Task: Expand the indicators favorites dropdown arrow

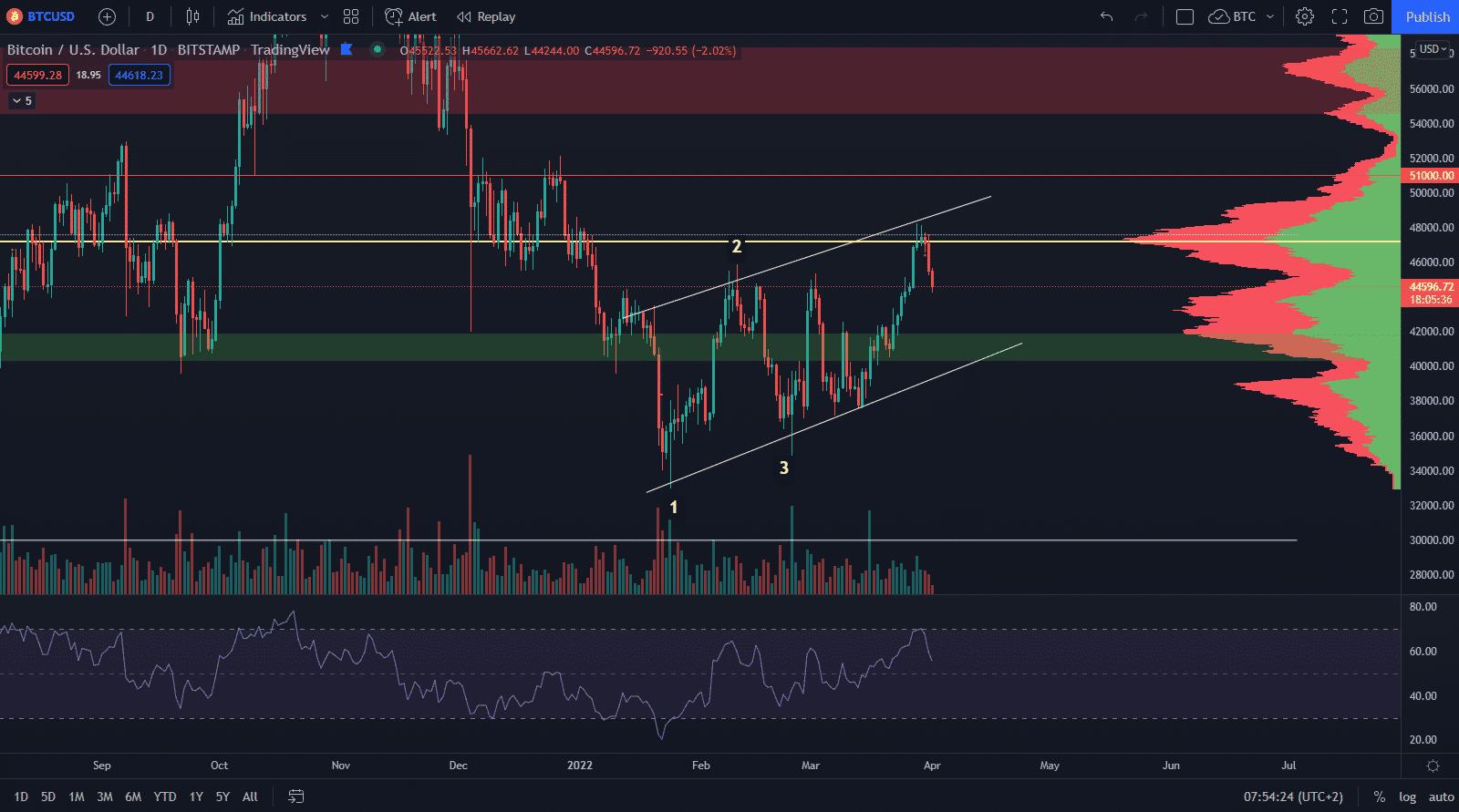Action: click(324, 16)
